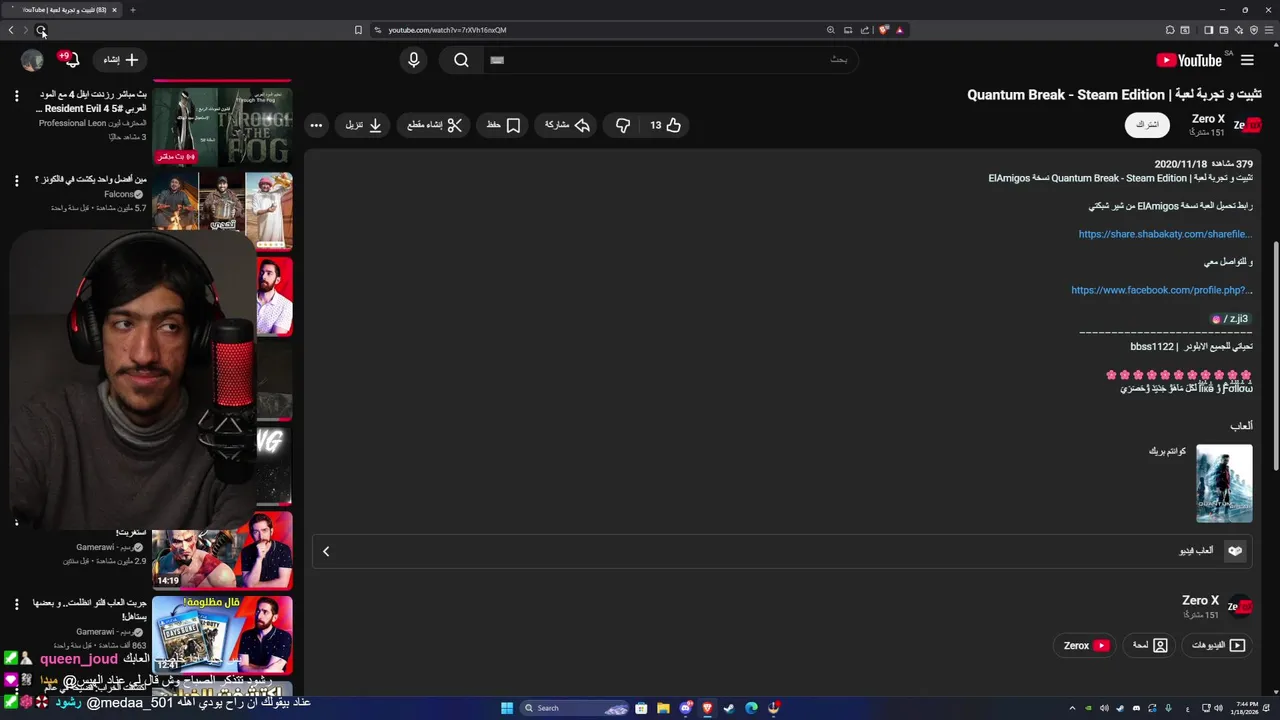Open Zero X channel name under title

coord(1208,119)
